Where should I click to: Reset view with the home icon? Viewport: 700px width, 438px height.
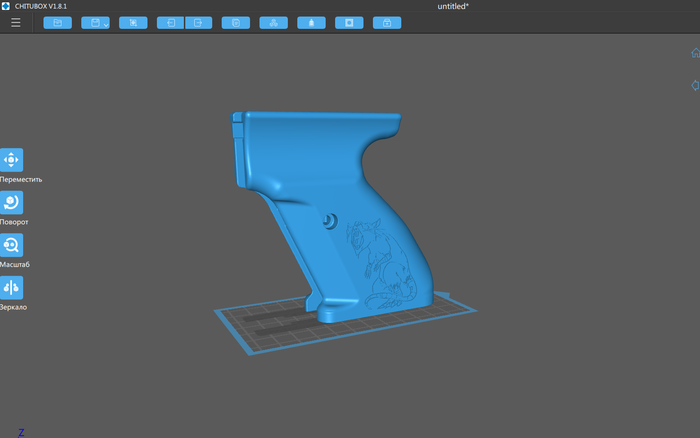[694, 53]
